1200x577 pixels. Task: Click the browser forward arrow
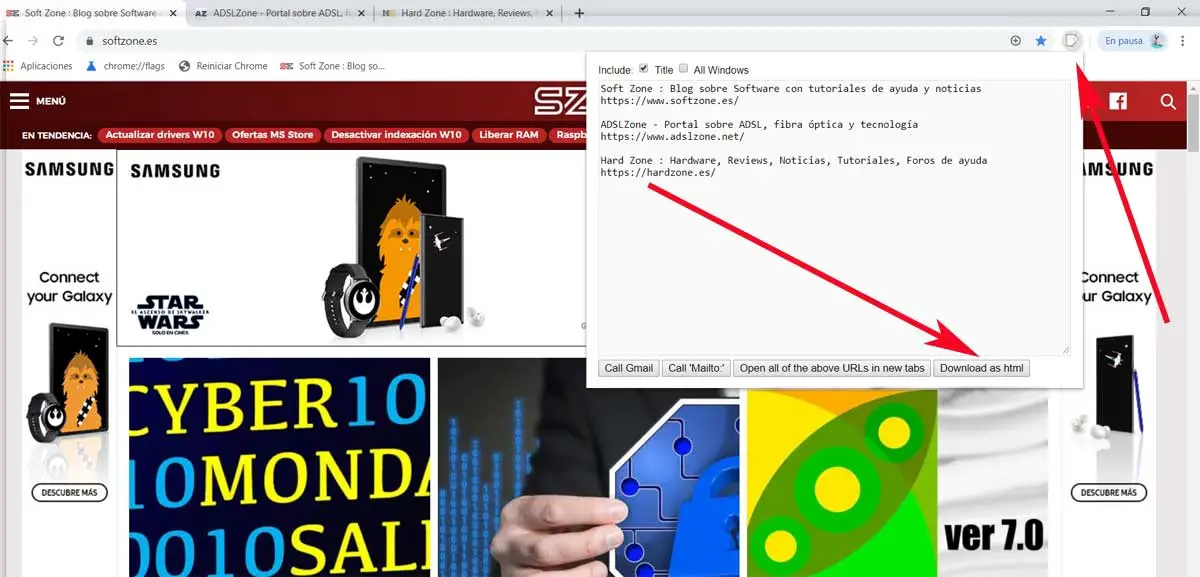point(33,41)
